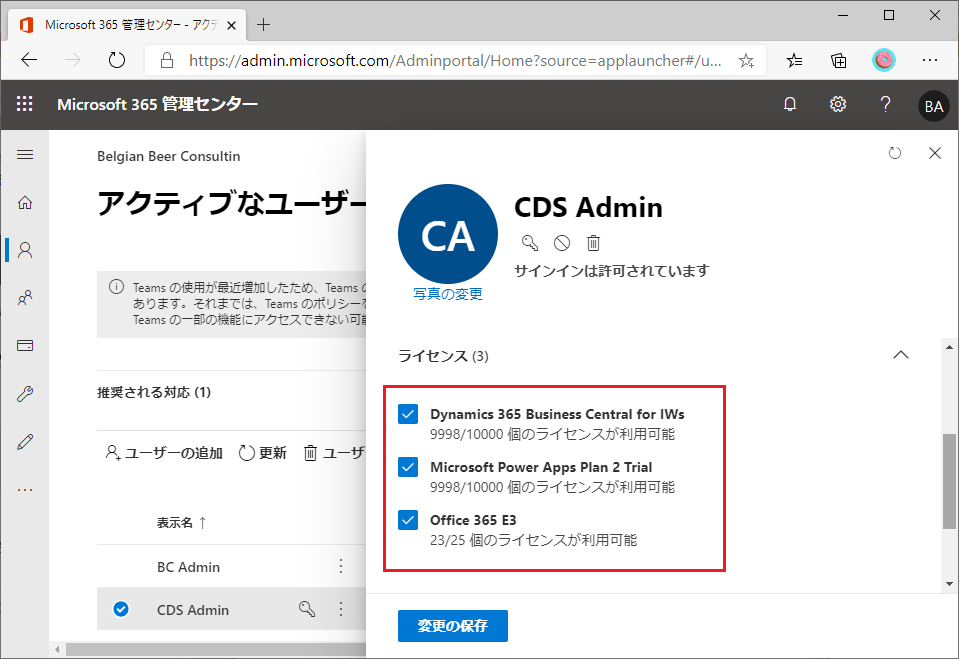Open browser settings and more menu
Viewport: 959px width, 659px height.
click(930, 60)
